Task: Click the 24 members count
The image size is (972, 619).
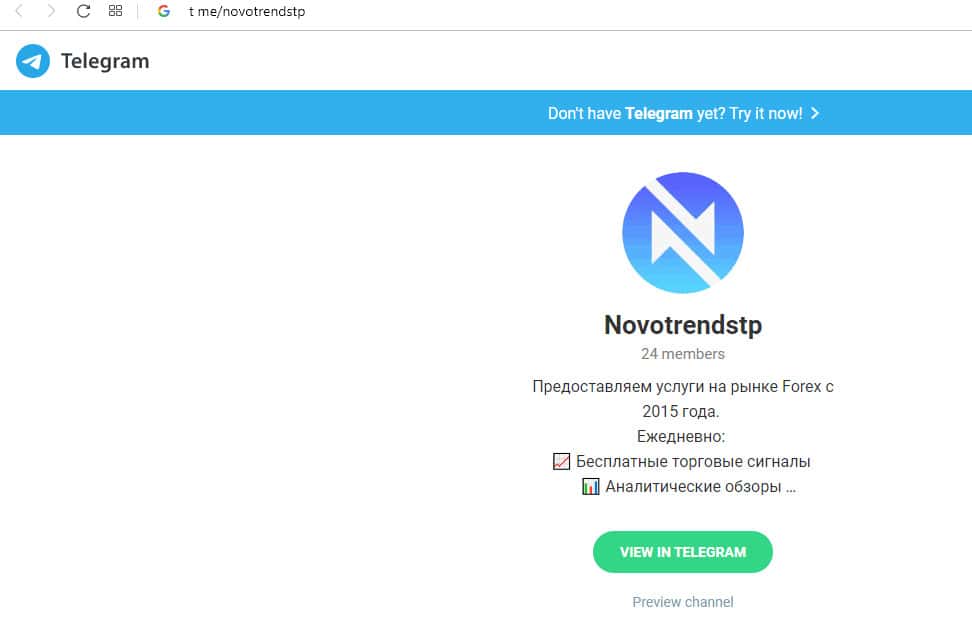Action: point(683,354)
